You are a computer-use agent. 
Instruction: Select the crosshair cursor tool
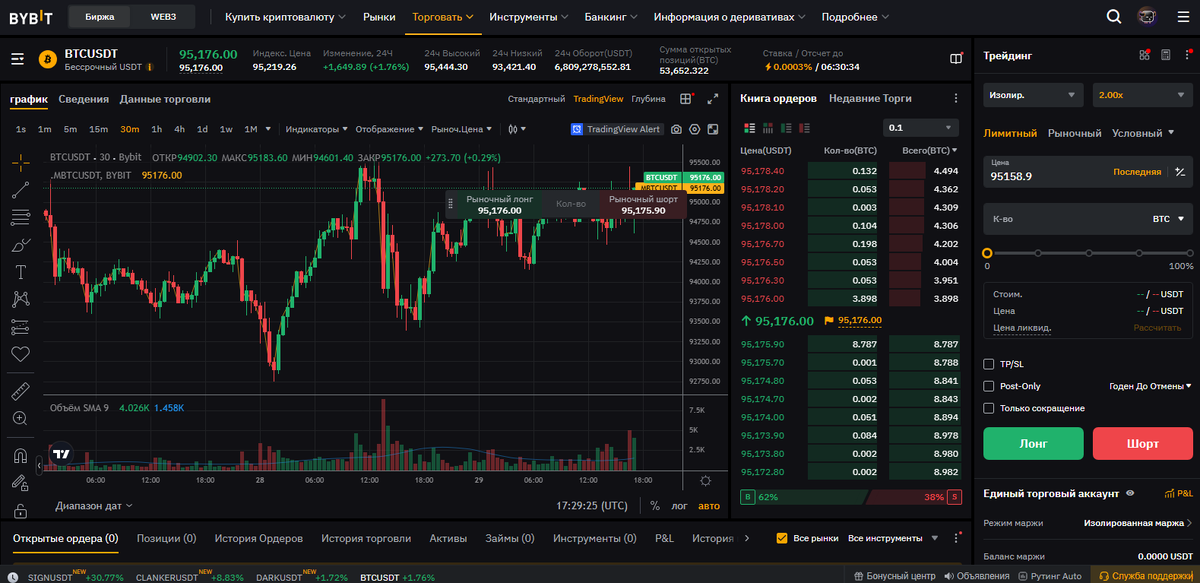(21, 162)
